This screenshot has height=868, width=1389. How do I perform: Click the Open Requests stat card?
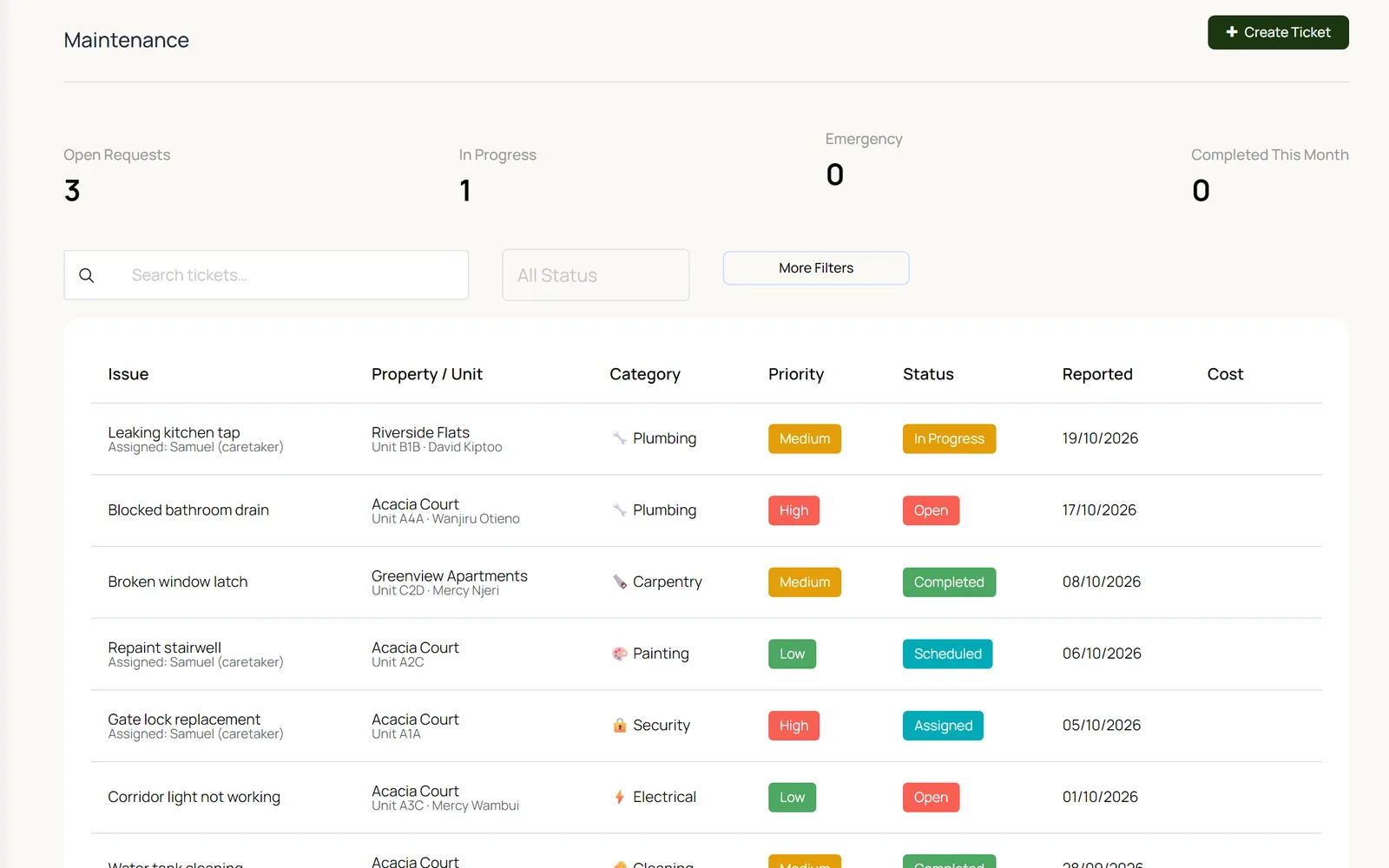(x=116, y=176)
